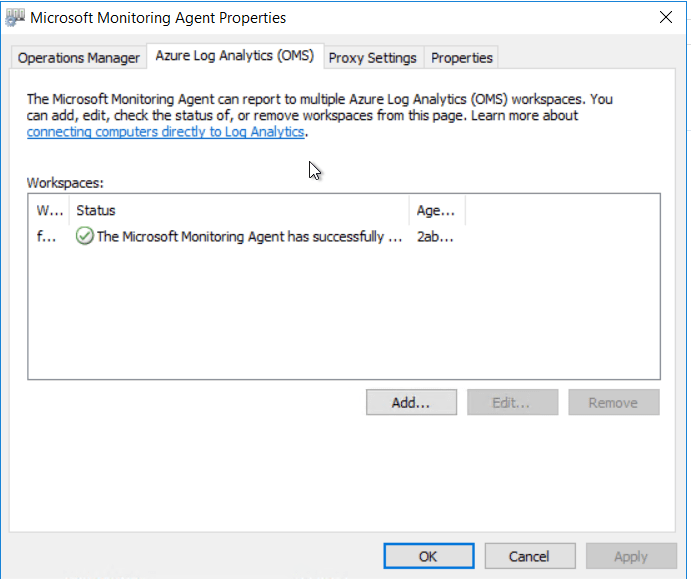The width and height of the screenshot is (691, 582).
Task: Click the Microsoft Monitoring Agent title bar icon
Action: tap(15, 17)
